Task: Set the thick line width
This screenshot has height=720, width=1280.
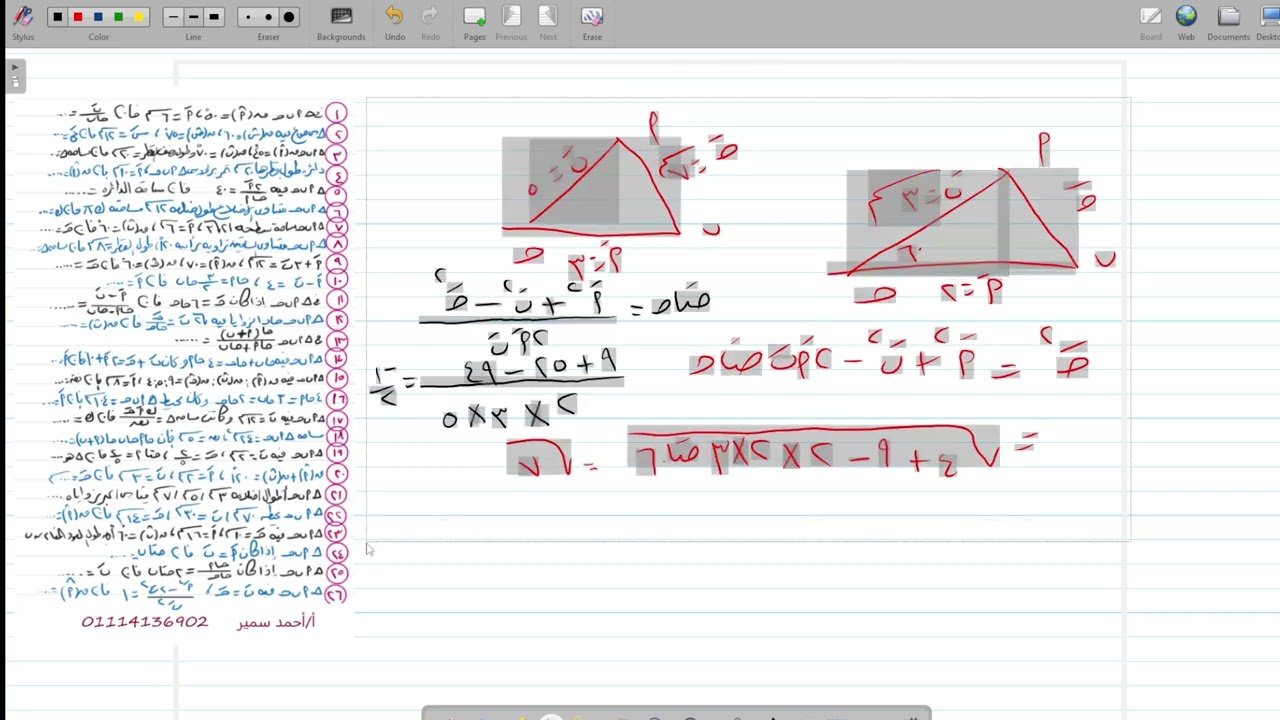Action: click(214, 17)
